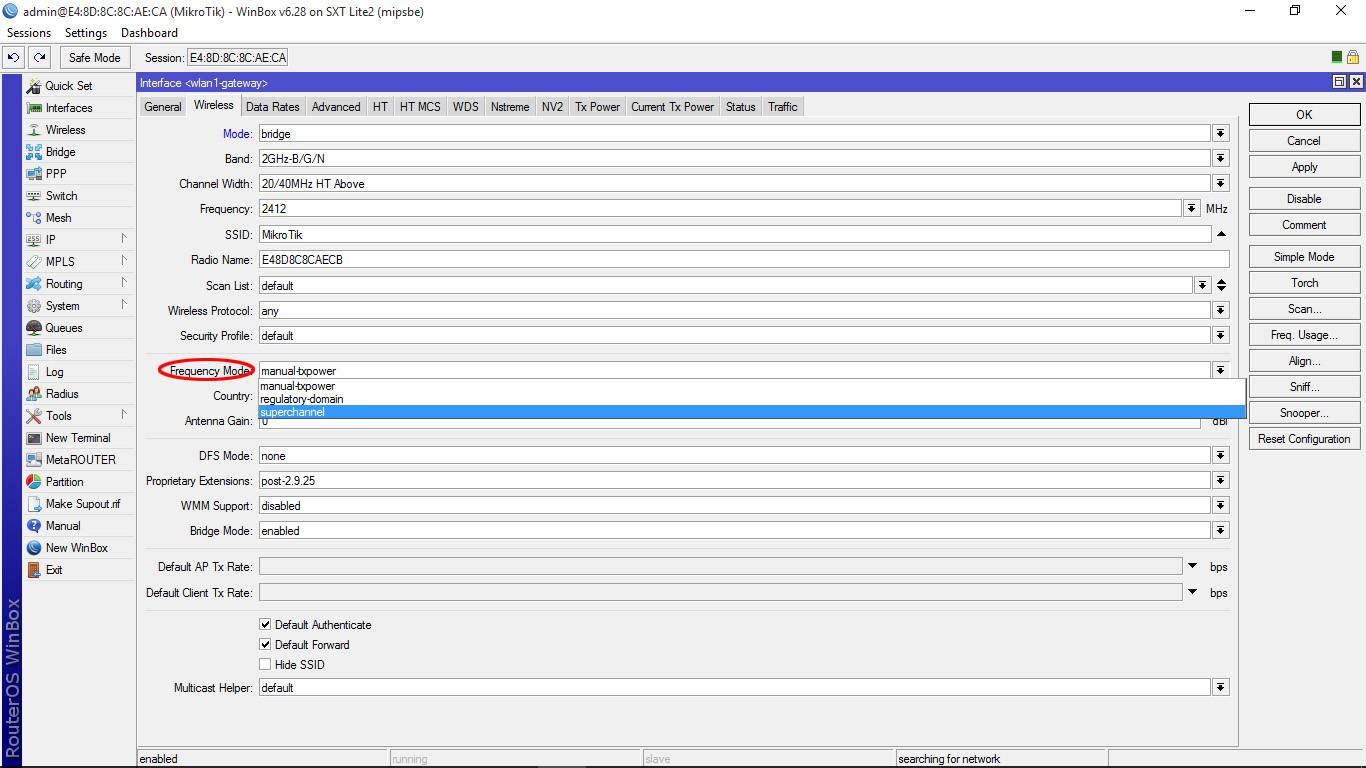Open the Switch sidebar entry

[61, 196]
